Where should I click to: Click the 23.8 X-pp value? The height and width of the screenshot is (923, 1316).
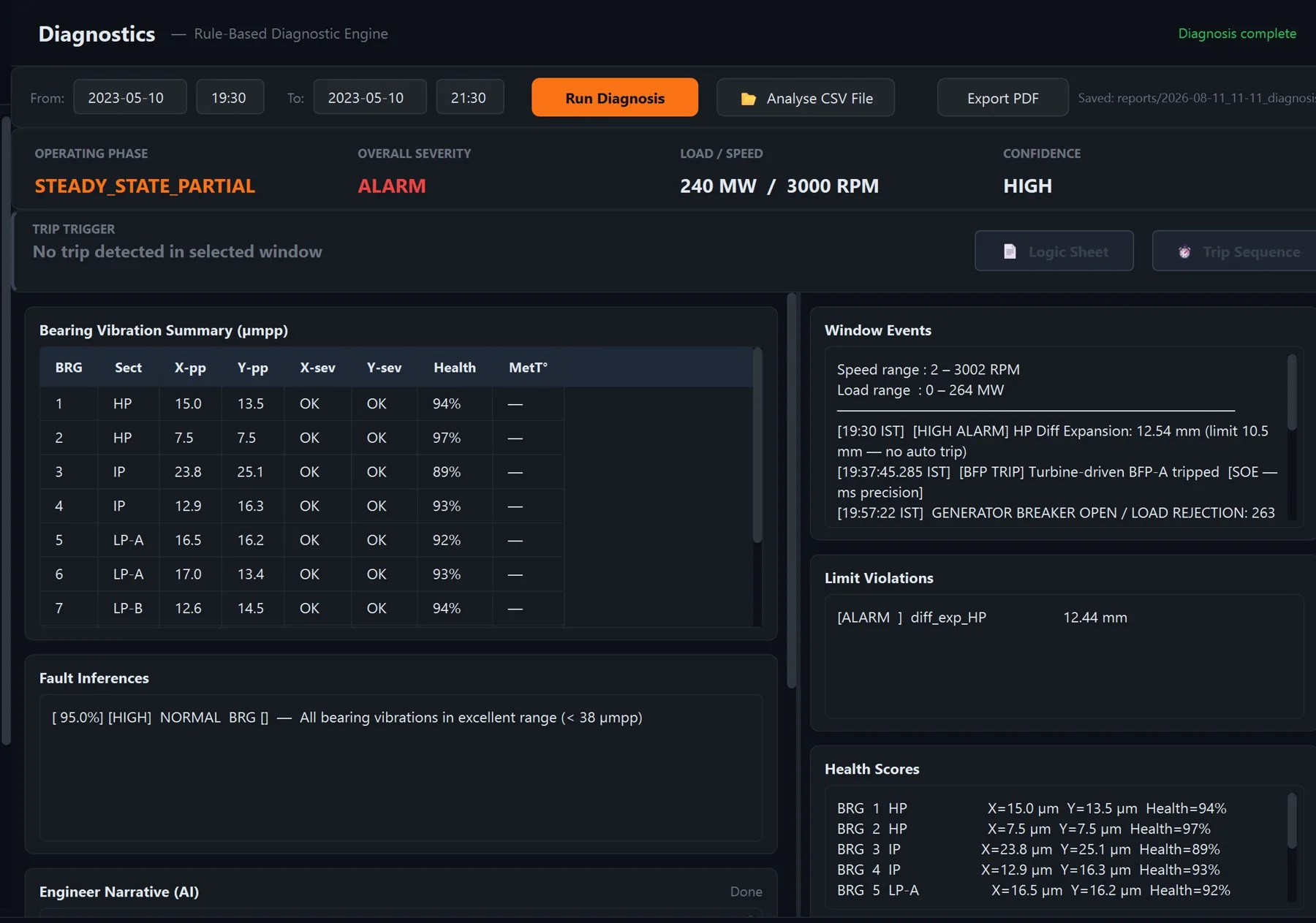pos(188,471)
